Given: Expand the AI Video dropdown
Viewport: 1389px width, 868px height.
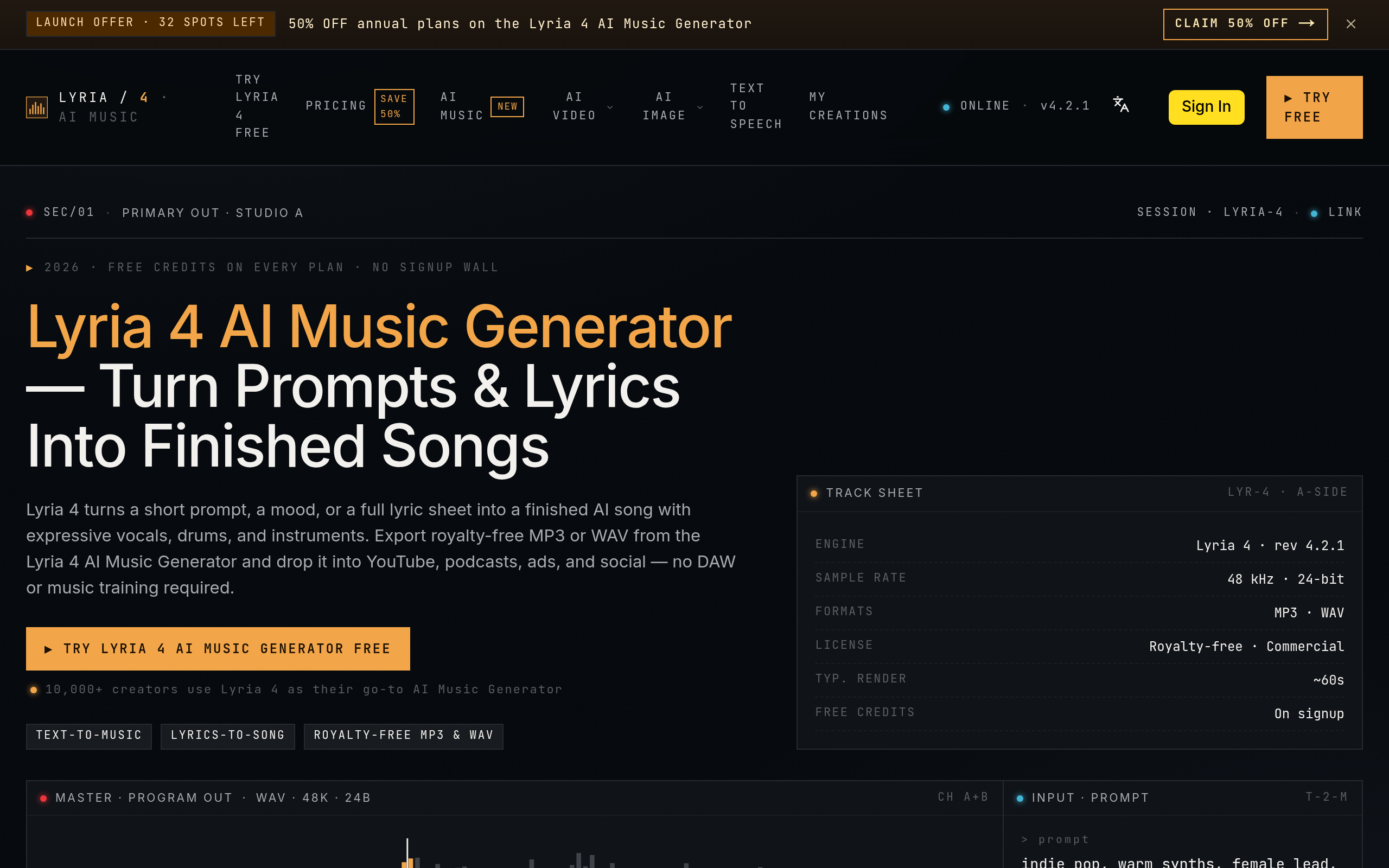Looking at the screenshot, I should point(583,106).
